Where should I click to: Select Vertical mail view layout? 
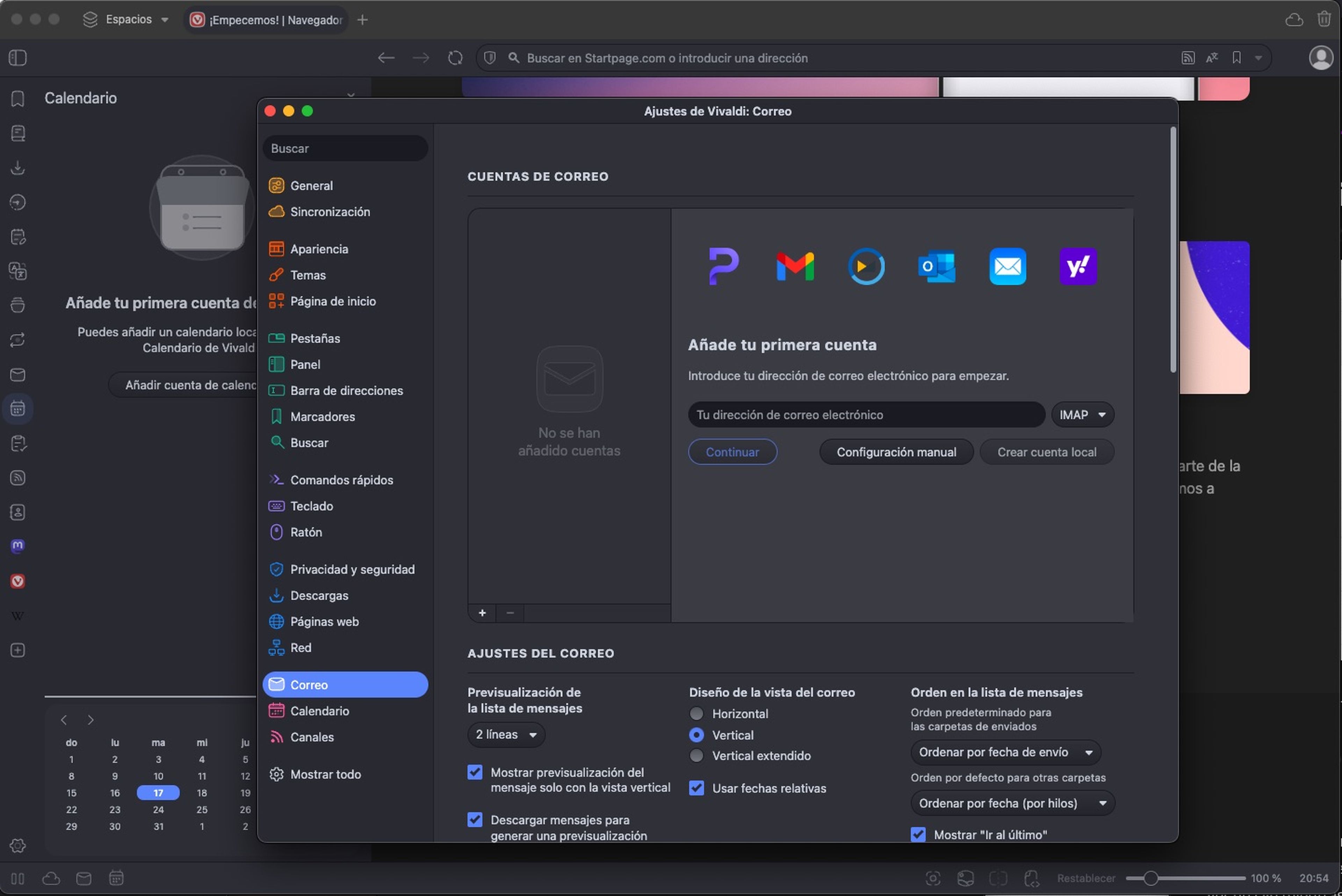click(x=697, y=734)
